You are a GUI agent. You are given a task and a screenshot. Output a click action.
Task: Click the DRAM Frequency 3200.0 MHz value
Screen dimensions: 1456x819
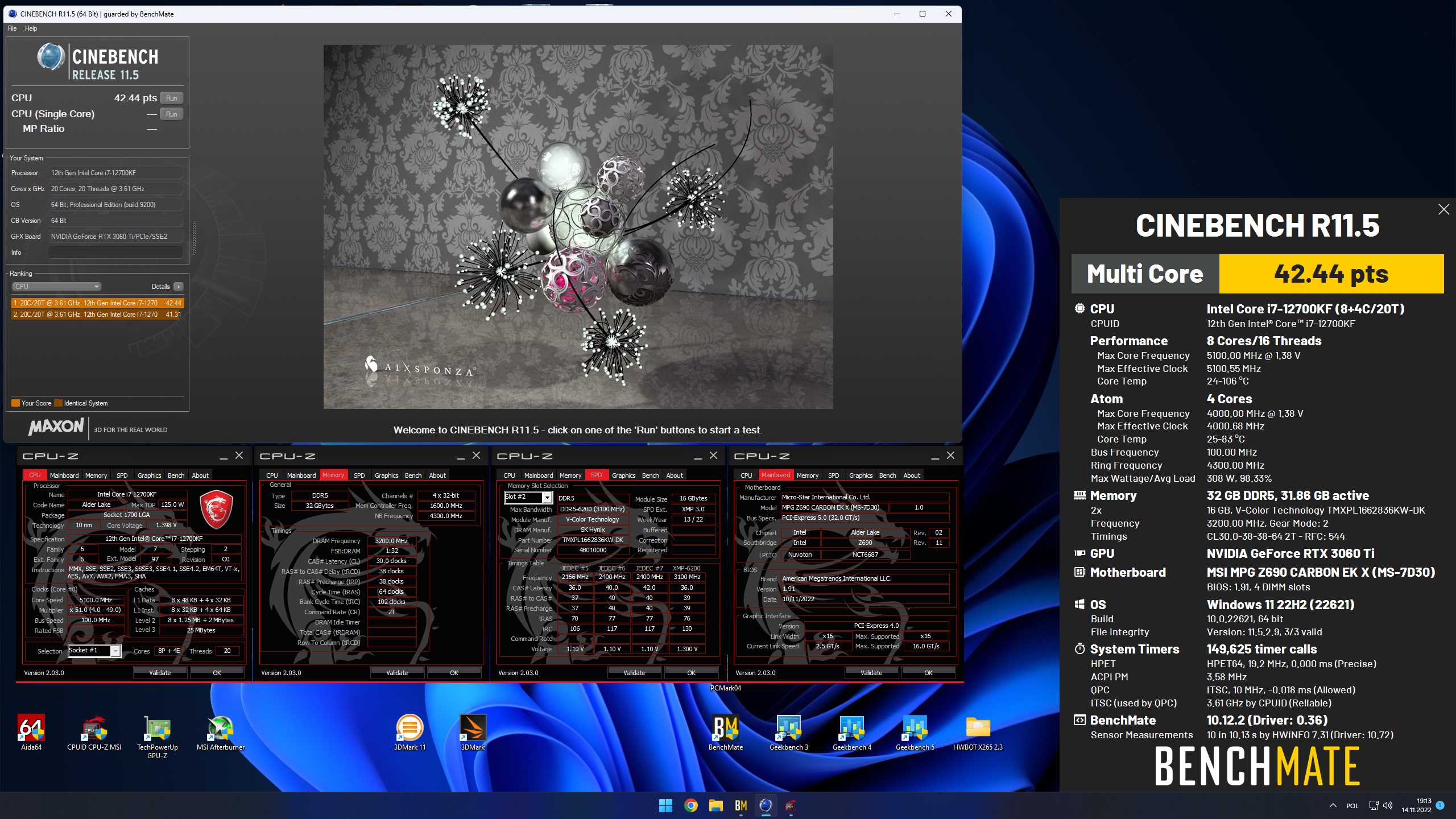pos(391,541)
